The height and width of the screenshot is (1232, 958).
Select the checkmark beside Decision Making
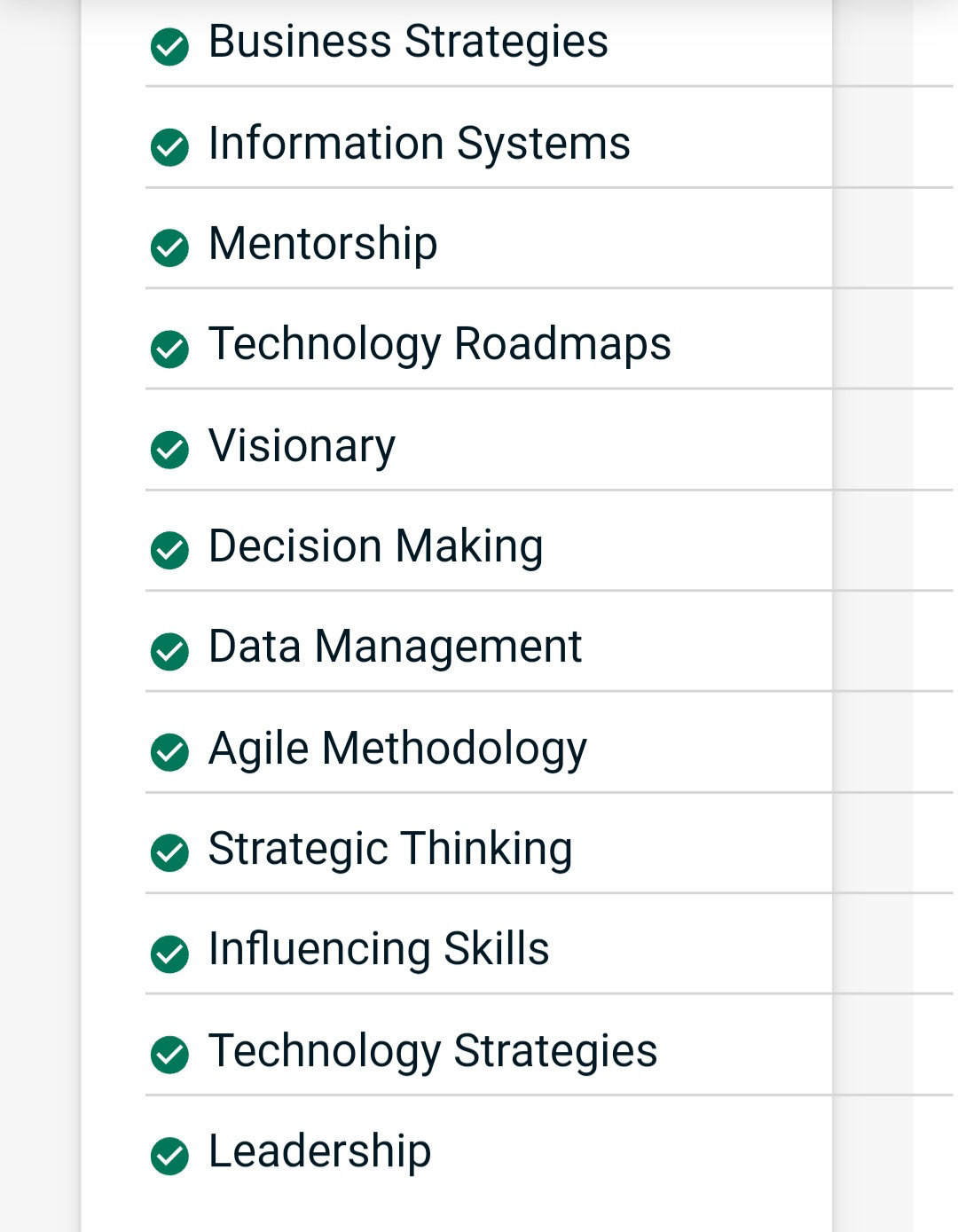[x=169, y=550]
